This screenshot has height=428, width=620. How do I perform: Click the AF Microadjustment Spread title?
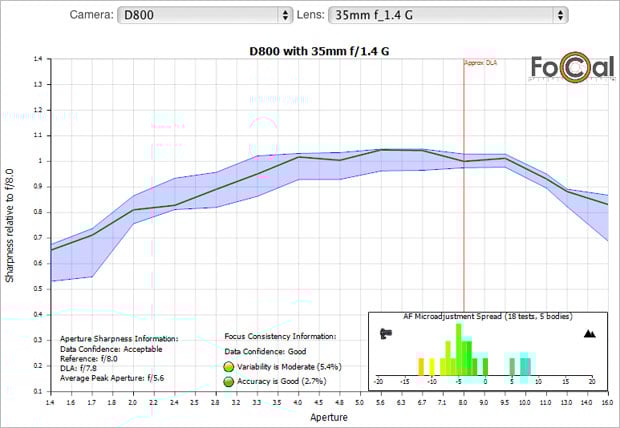click(x=488, y=316)
